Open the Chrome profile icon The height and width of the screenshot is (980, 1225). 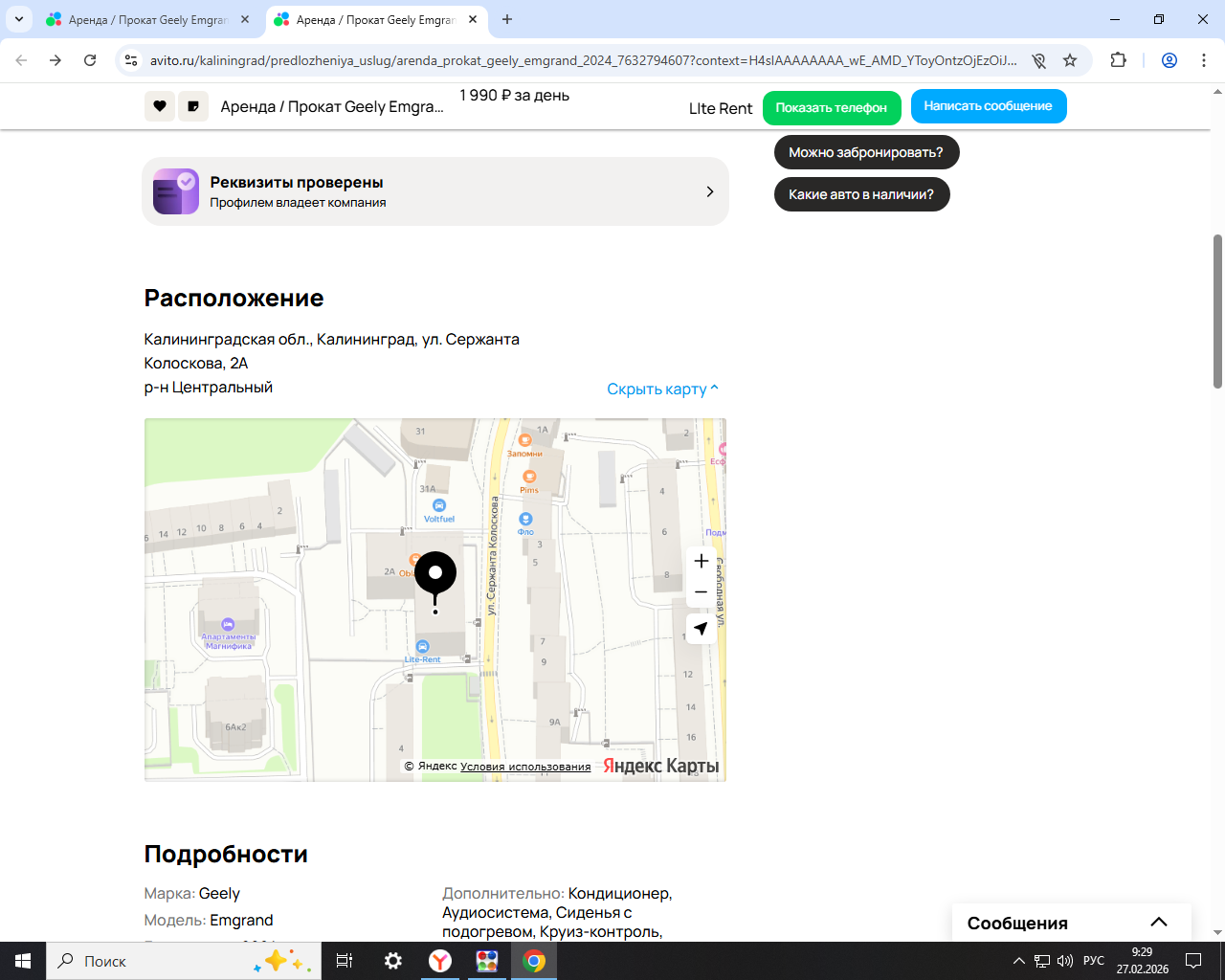[x=1169, y=60]
